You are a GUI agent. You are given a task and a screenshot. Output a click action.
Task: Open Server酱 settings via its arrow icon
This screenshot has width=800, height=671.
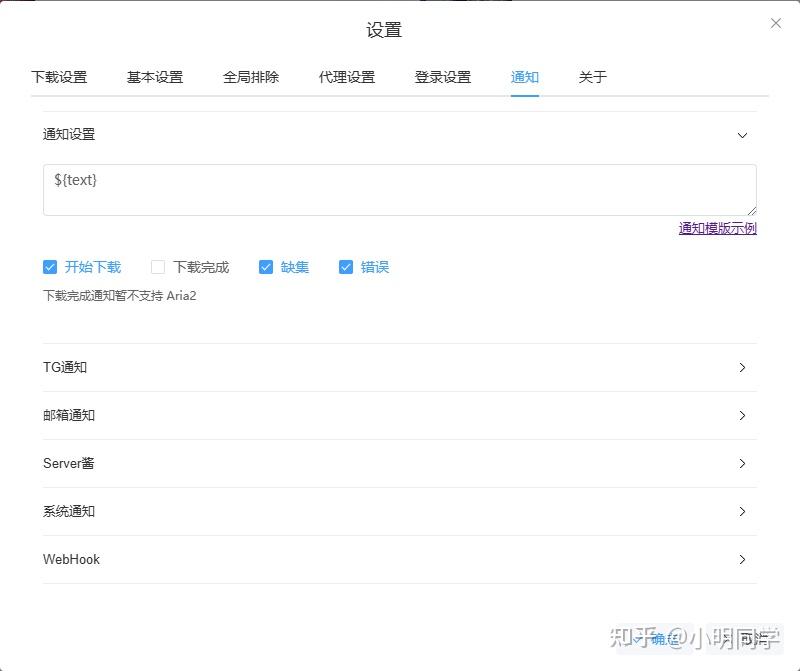pos(742,464)
